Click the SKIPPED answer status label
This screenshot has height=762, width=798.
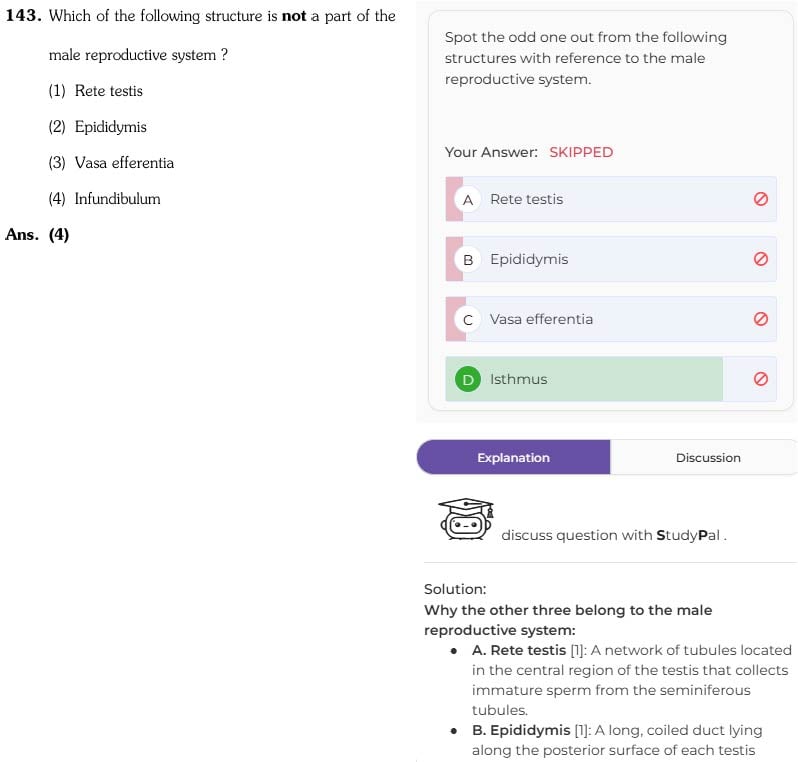click(581, 152)
